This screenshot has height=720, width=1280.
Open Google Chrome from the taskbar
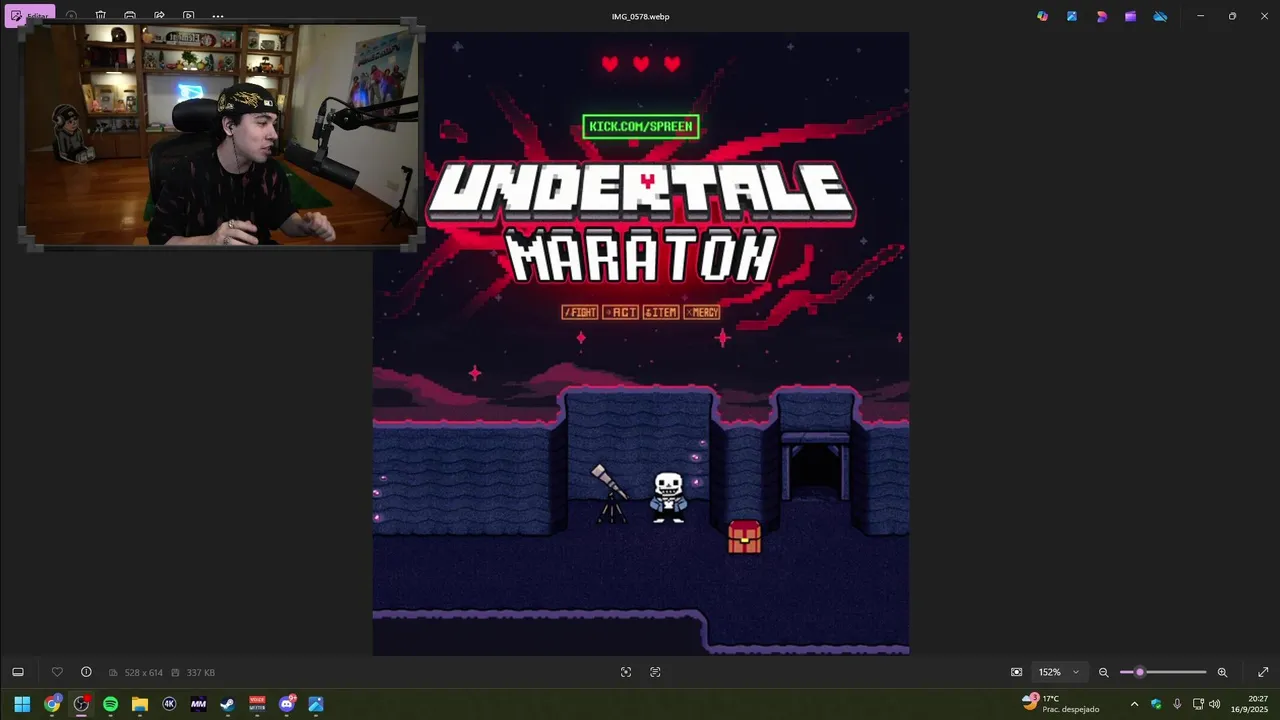pyautogui.click(x=52, y=704)
